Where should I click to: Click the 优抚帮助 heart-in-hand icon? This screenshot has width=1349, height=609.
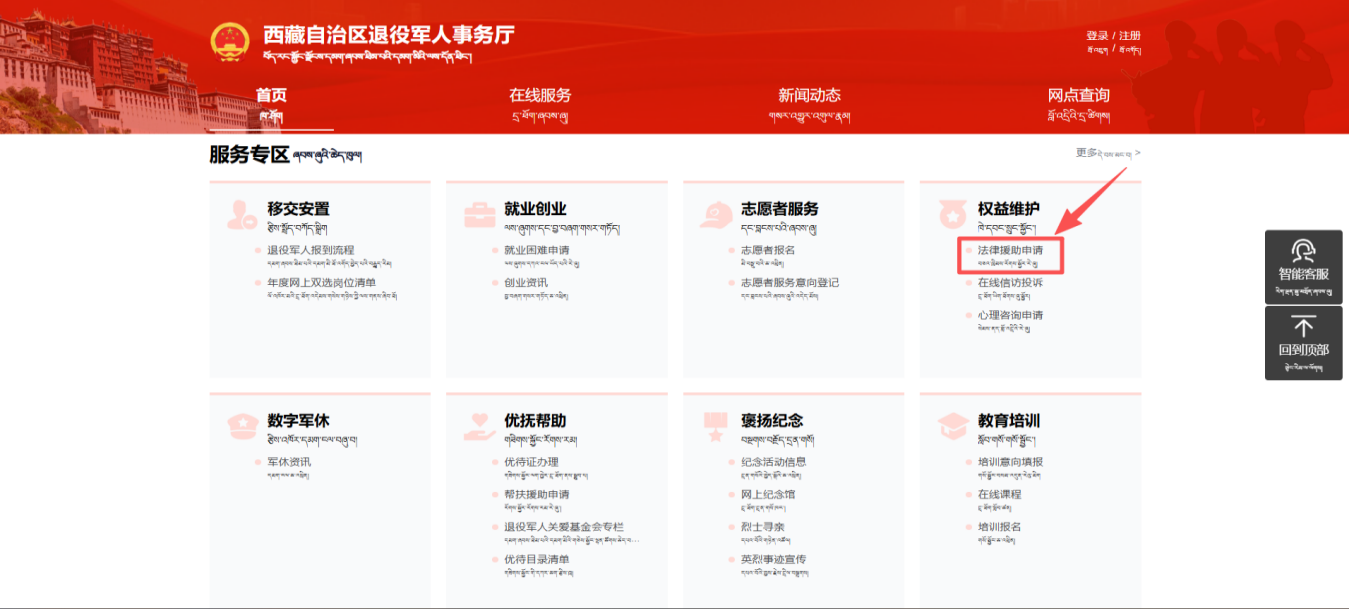[x=479, y=426]
